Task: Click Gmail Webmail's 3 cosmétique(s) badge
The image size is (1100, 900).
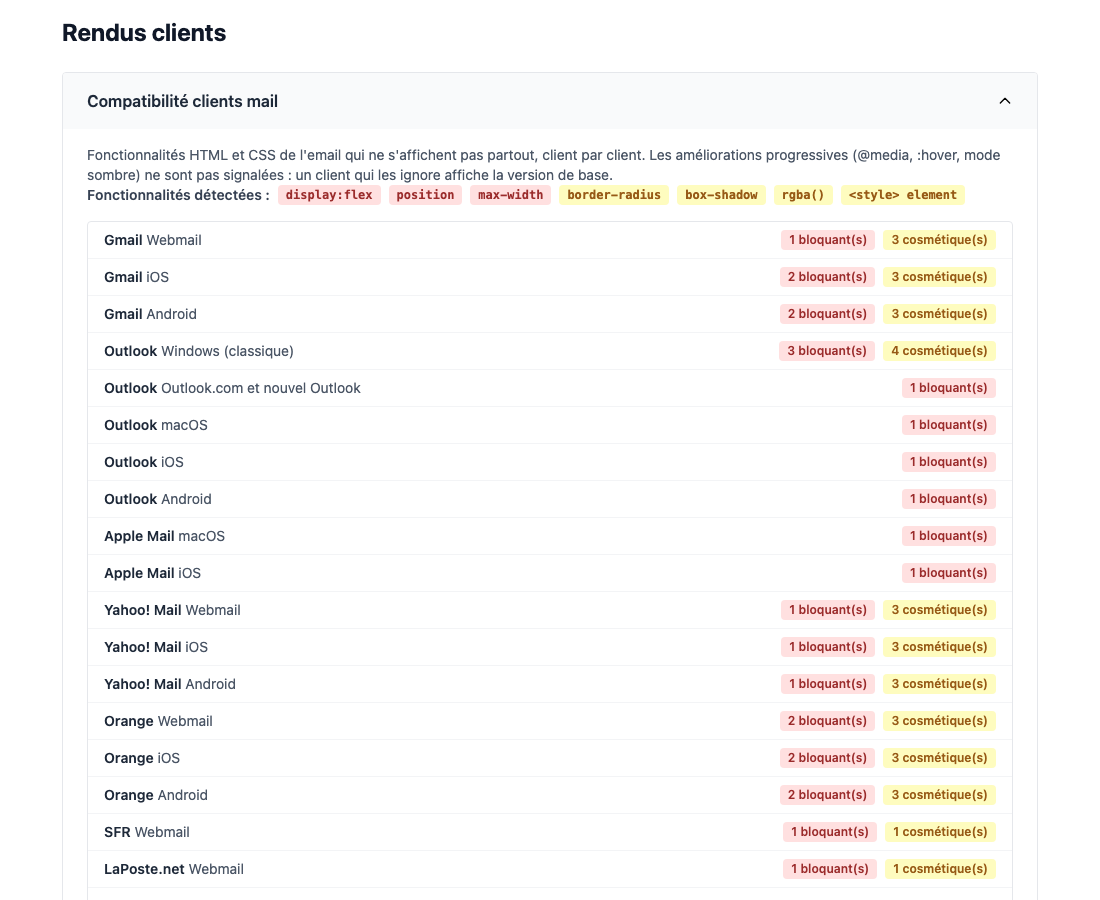Action: coord(939,240)
